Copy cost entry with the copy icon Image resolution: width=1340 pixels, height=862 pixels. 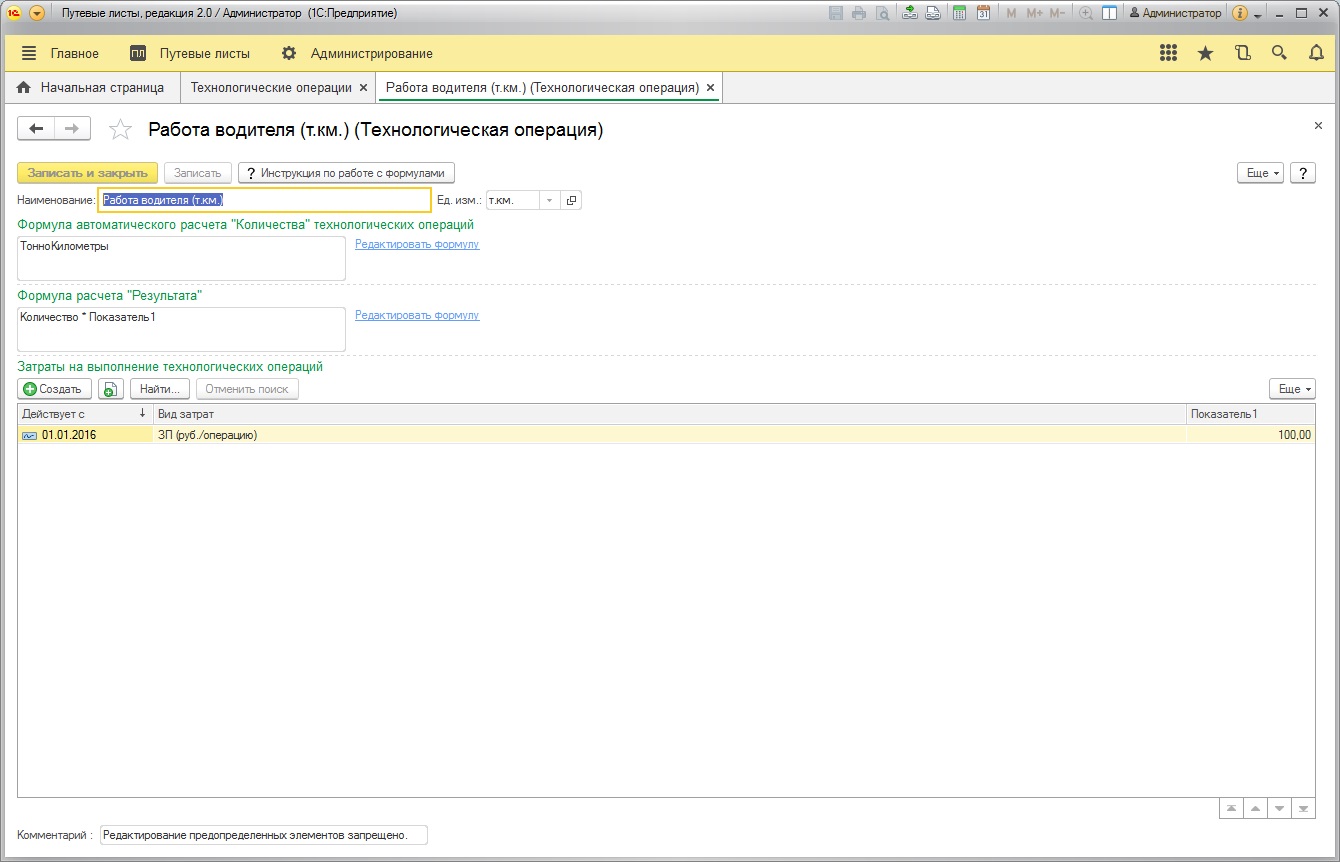[x=111, y=389]
